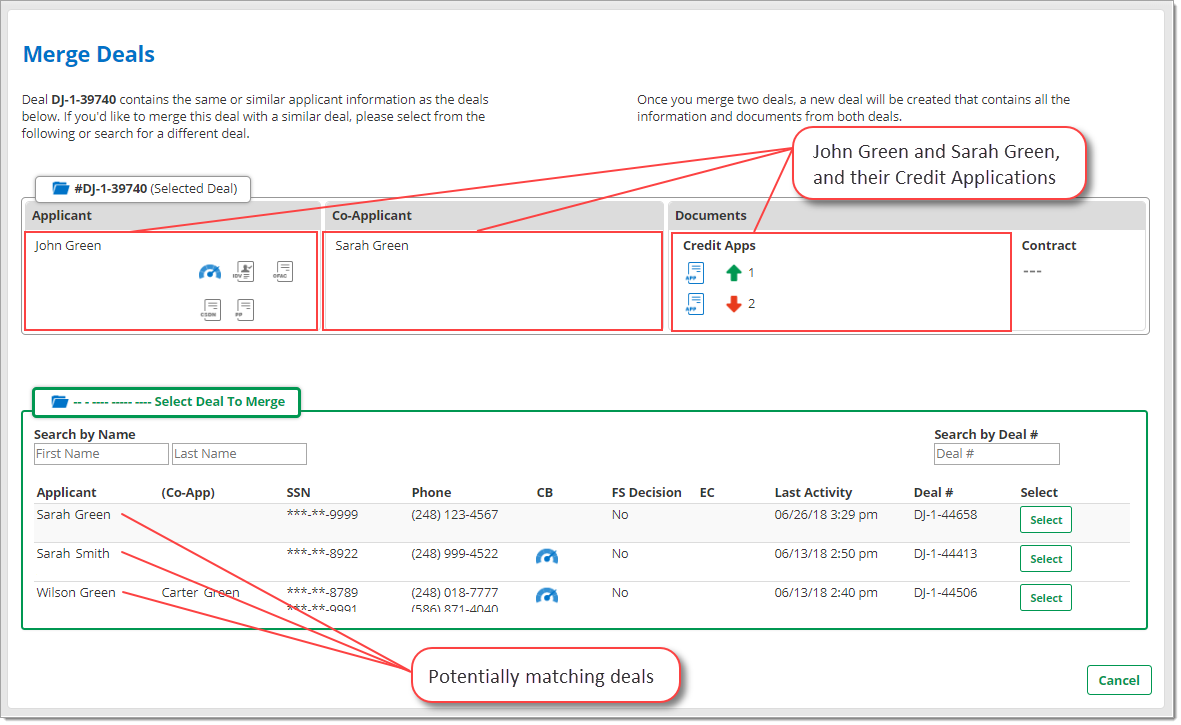Click last activity 06/26/18 3:29 pm

click(826, 515)
